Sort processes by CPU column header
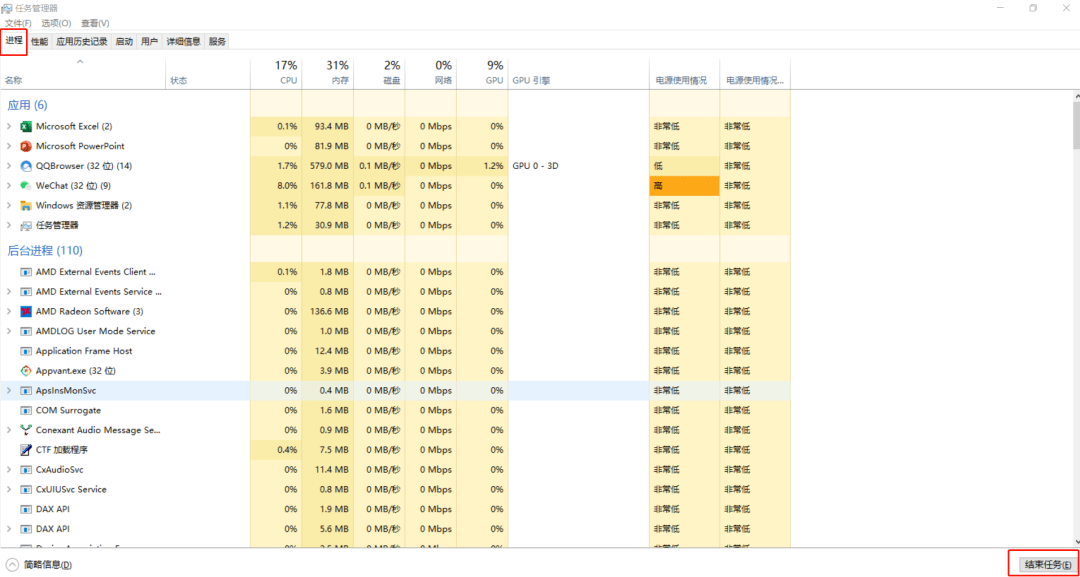Screen dimensions: 1080x577 [276, 73]
